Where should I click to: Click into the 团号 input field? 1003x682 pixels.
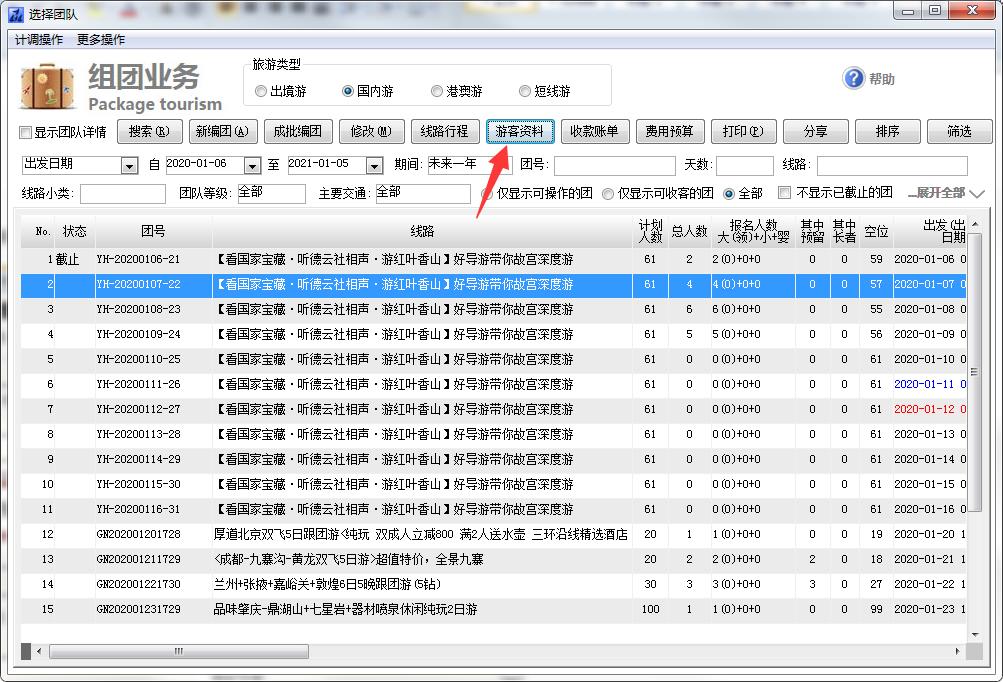point(614,165)
